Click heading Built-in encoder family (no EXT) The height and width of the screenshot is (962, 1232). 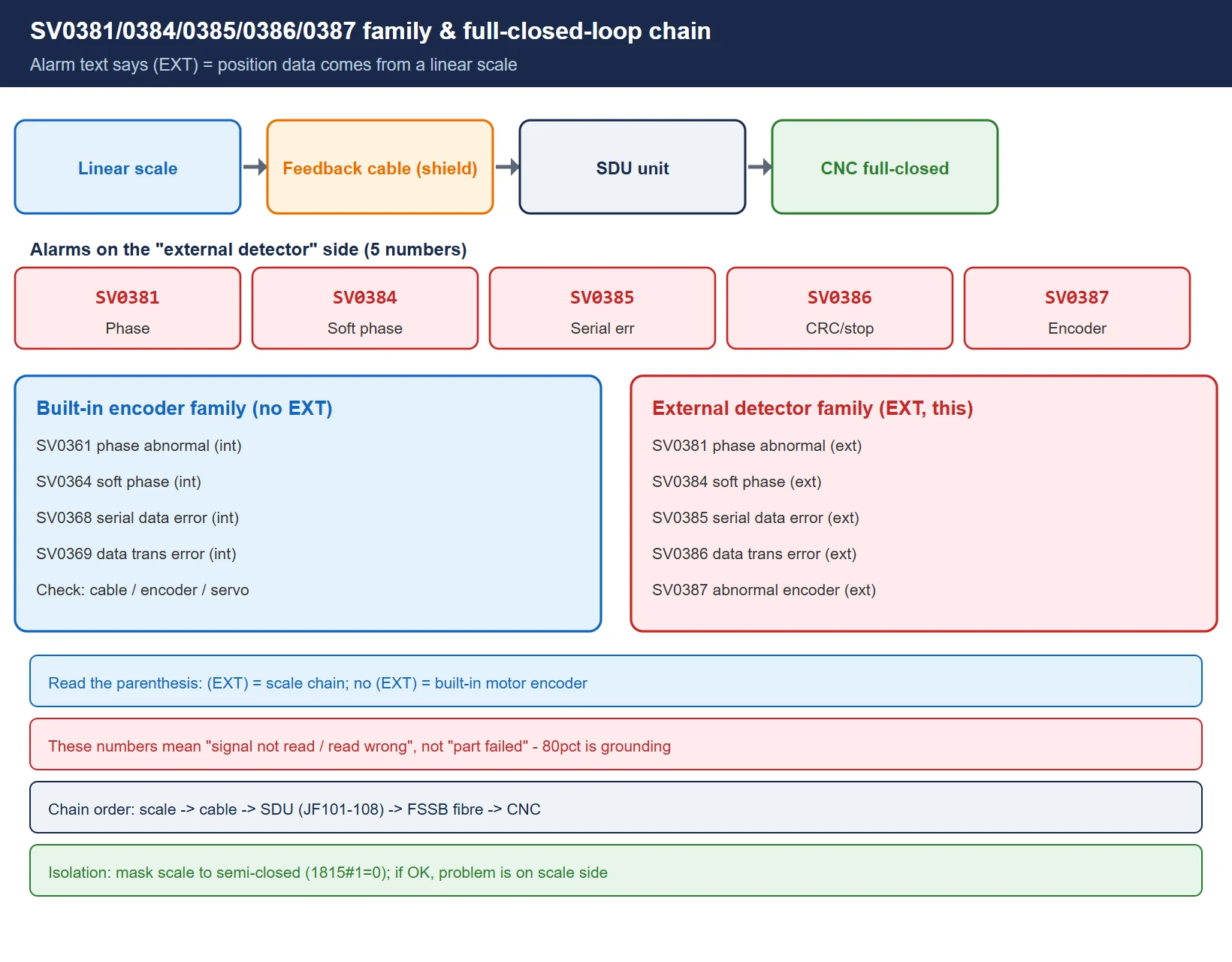[185, 408]
